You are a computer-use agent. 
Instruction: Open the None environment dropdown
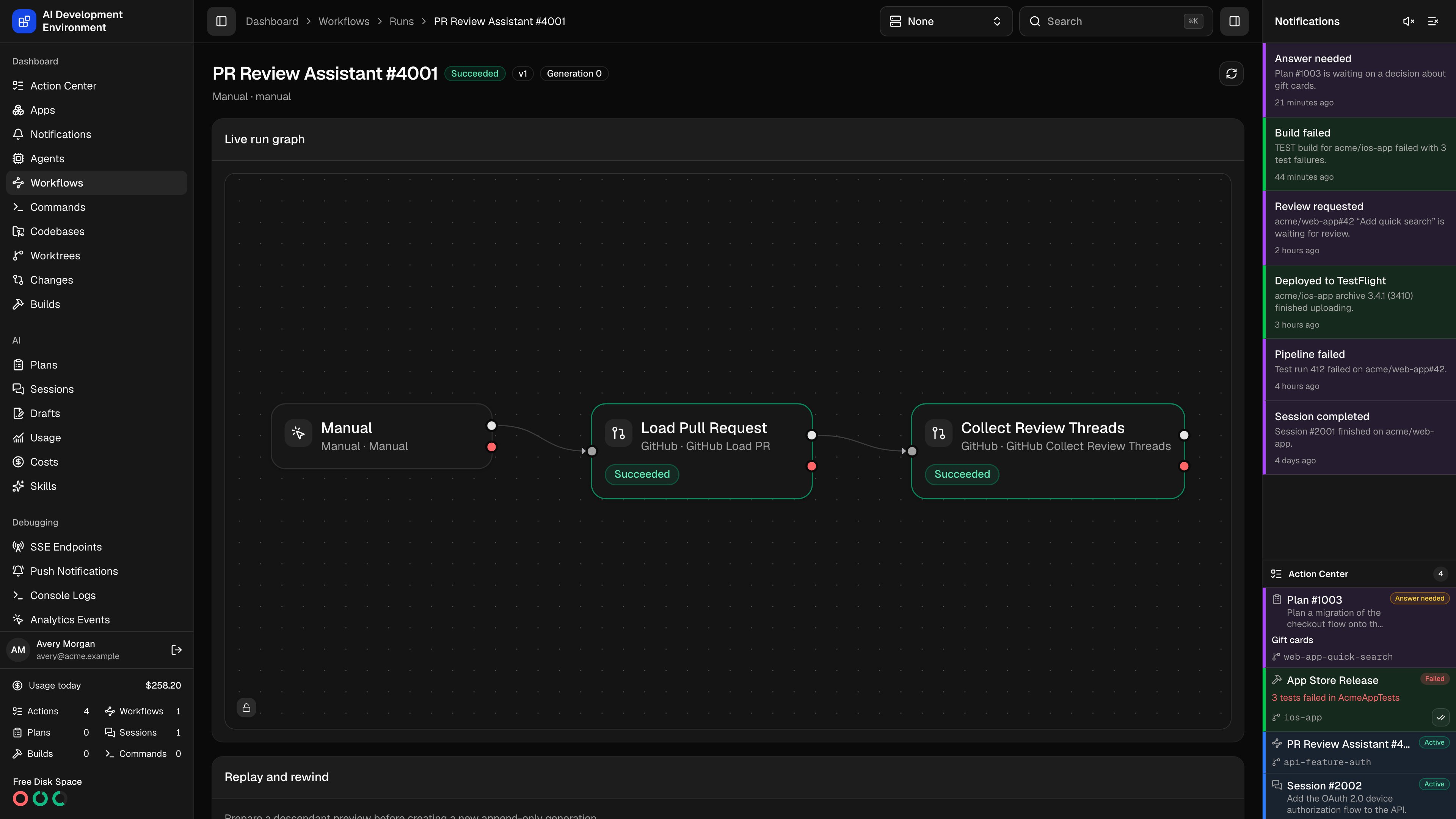(x=946, y=22)
